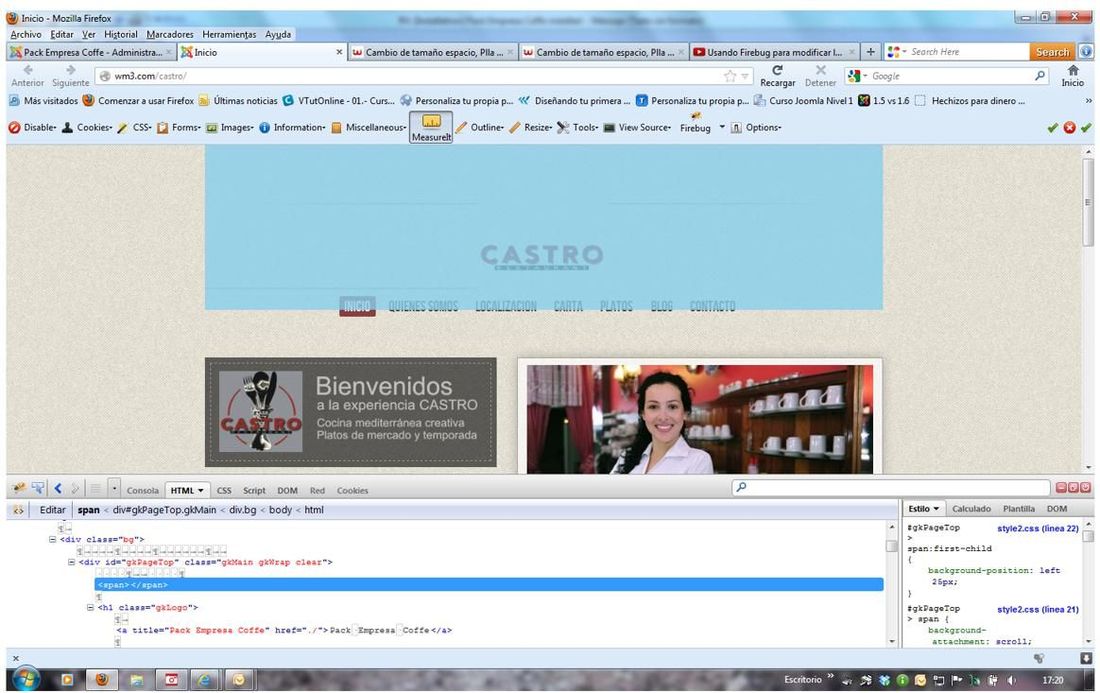Click the address bar showing wm3.com/castro/
The image size is (1100, 693).
[x=424, y=76]
